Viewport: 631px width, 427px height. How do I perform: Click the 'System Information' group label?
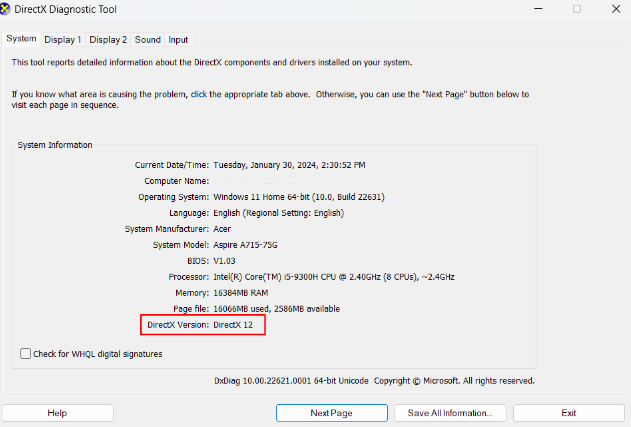click(x=55, y=145)
